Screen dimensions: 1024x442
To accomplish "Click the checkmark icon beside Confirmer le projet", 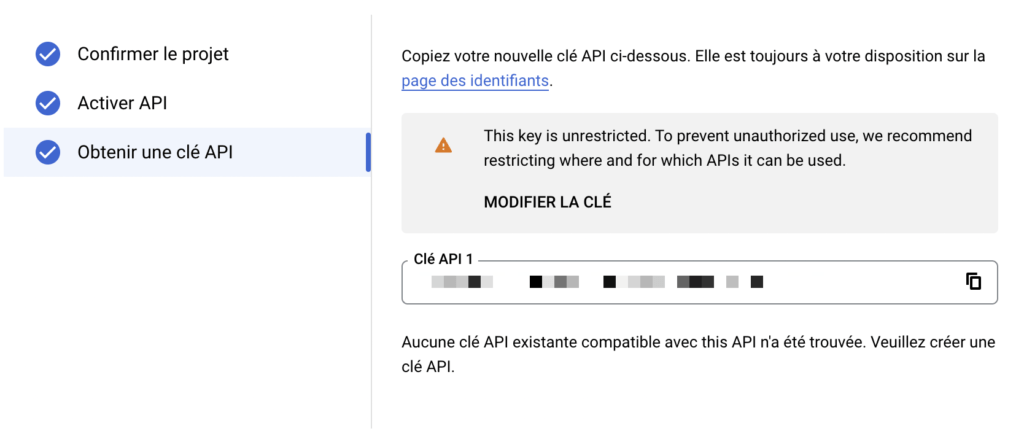I will 48,54.
